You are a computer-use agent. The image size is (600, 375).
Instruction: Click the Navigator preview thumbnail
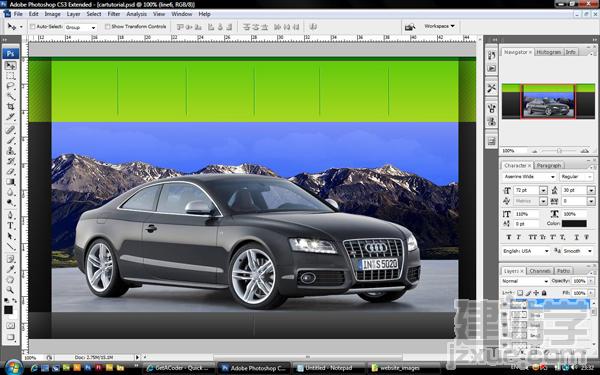548,101
